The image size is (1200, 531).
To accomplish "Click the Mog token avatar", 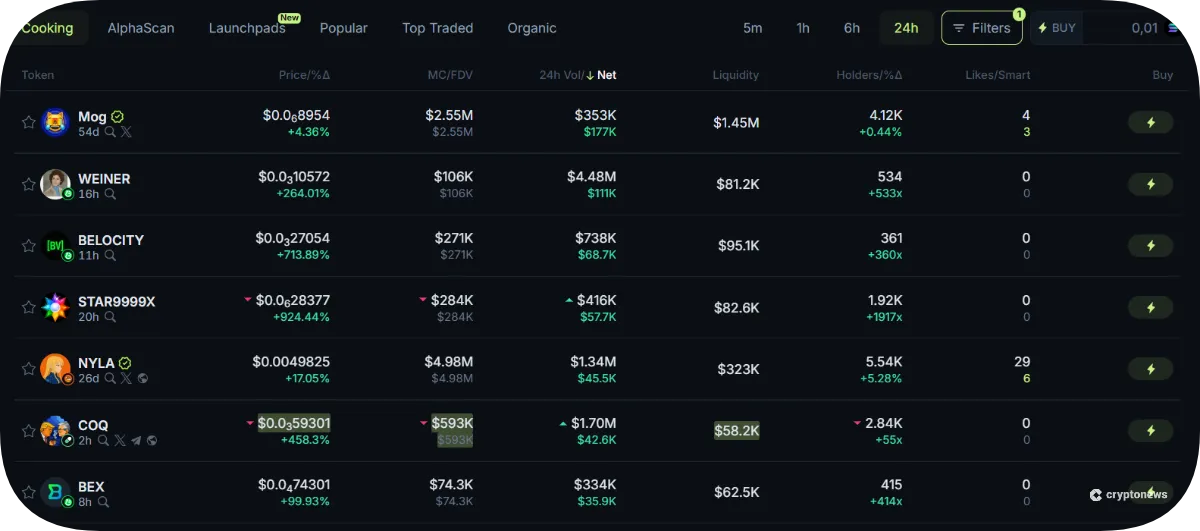I will [55, 122].
